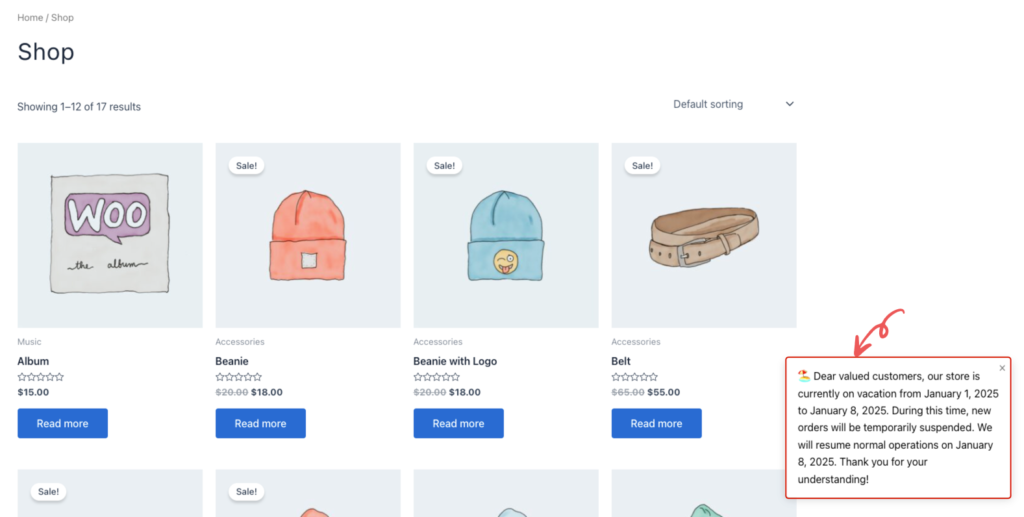Click the Sale! badge on Belt

tap(642, 166)
